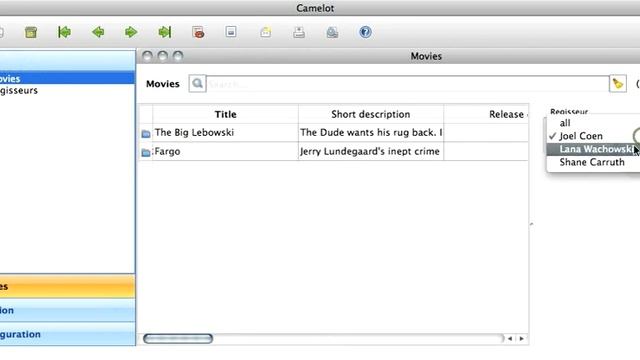Select 'The Big Lebowski' title cell
The width and height of the screenshot is (640, 360).
(225, 133)
